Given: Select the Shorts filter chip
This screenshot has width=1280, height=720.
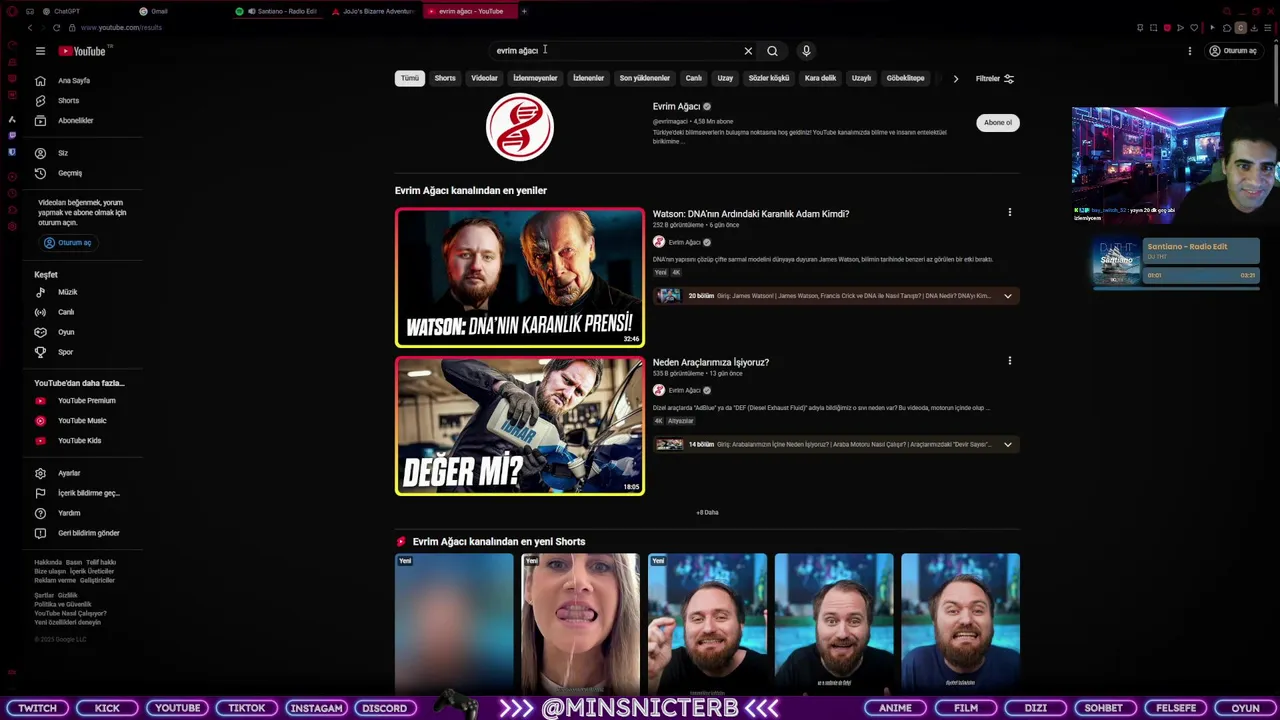Looking at the screenshot, I should tap(445, 78).
